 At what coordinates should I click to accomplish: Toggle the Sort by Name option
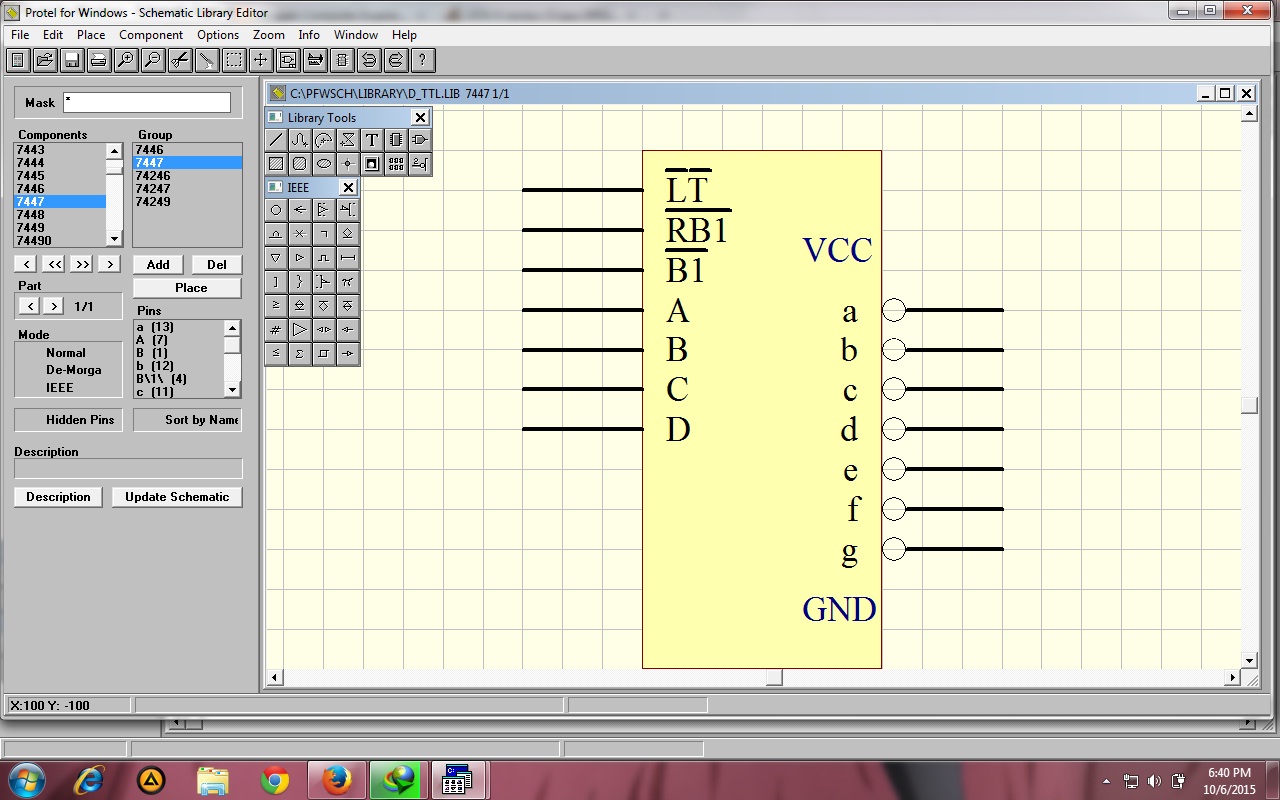pyautogui.click(x=188, y=420)
